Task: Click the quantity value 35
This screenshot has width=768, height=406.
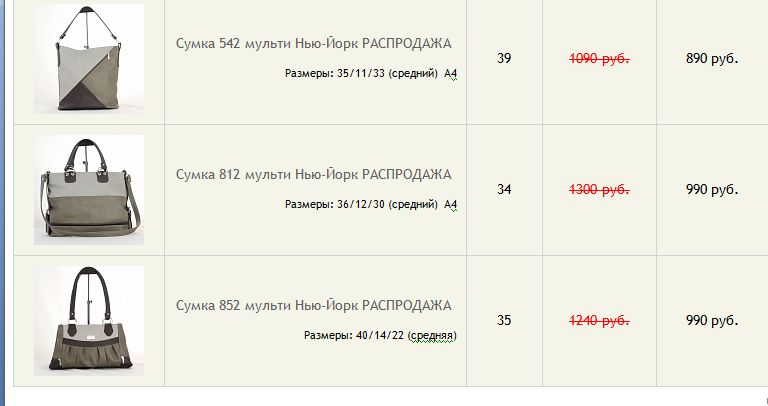Action: point(504,320)
